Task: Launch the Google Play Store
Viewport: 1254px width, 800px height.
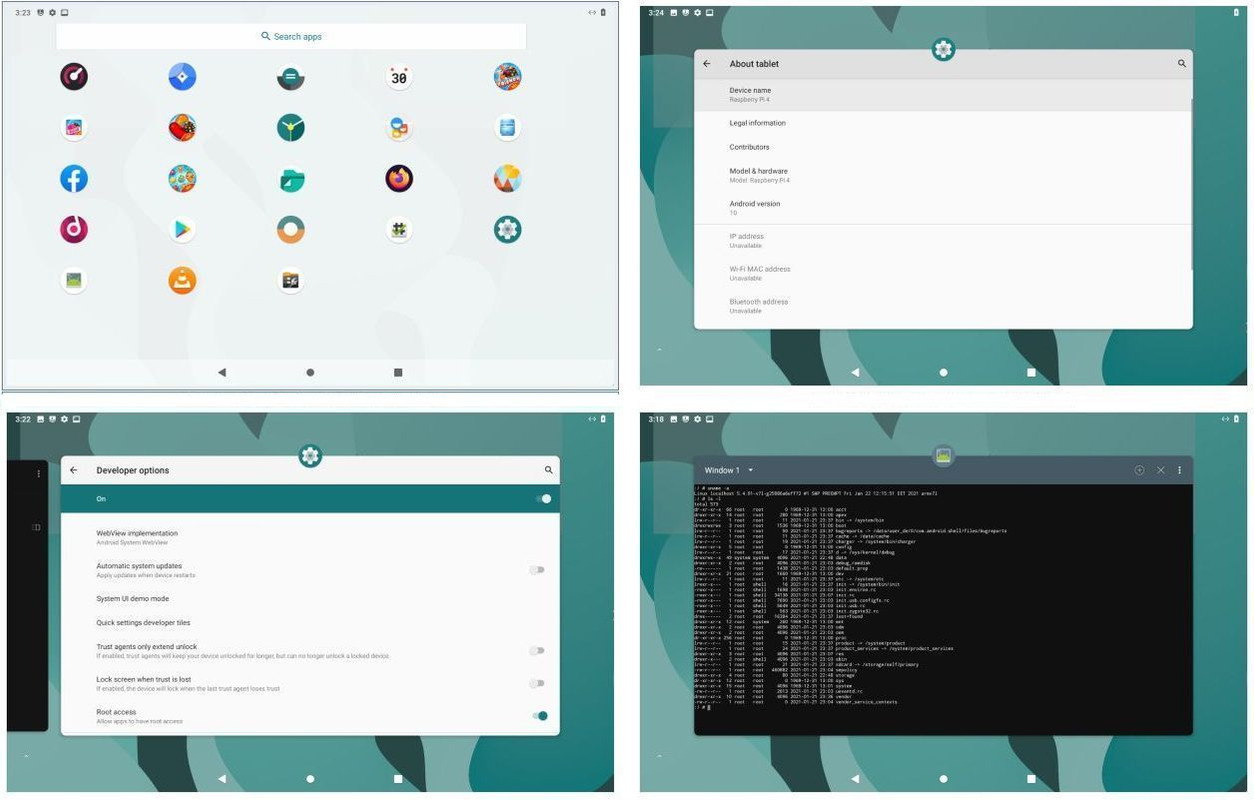Action: tap(182, 229)
